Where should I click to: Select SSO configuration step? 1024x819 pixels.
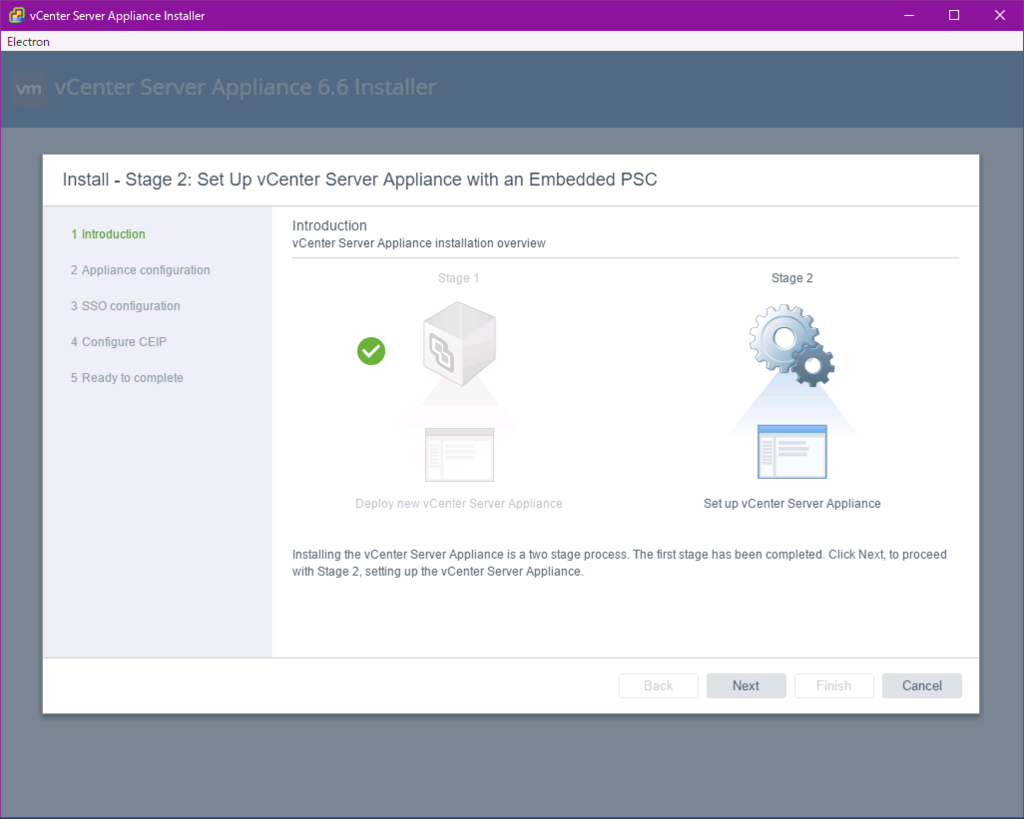[125, 306]
